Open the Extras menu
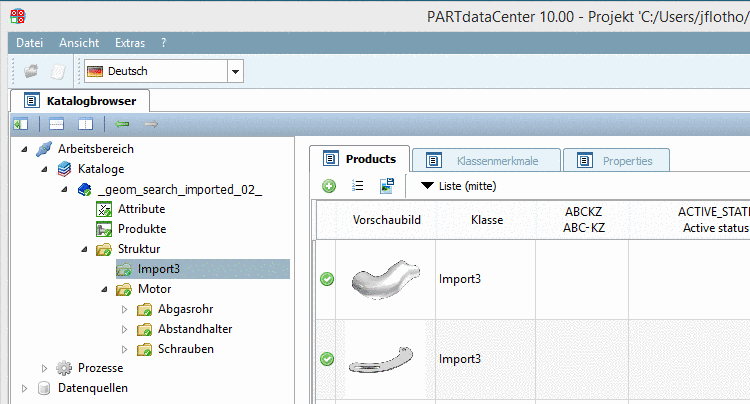Screen dimensions: 750x404 click(x=129, y=43)
